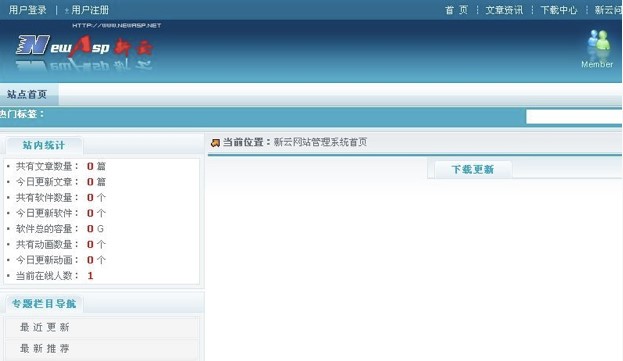Screen dimensions: 623x361
Task: Click the 今日更新软件 statistic row
Action: pyautogui.click(x=61, y=213)
